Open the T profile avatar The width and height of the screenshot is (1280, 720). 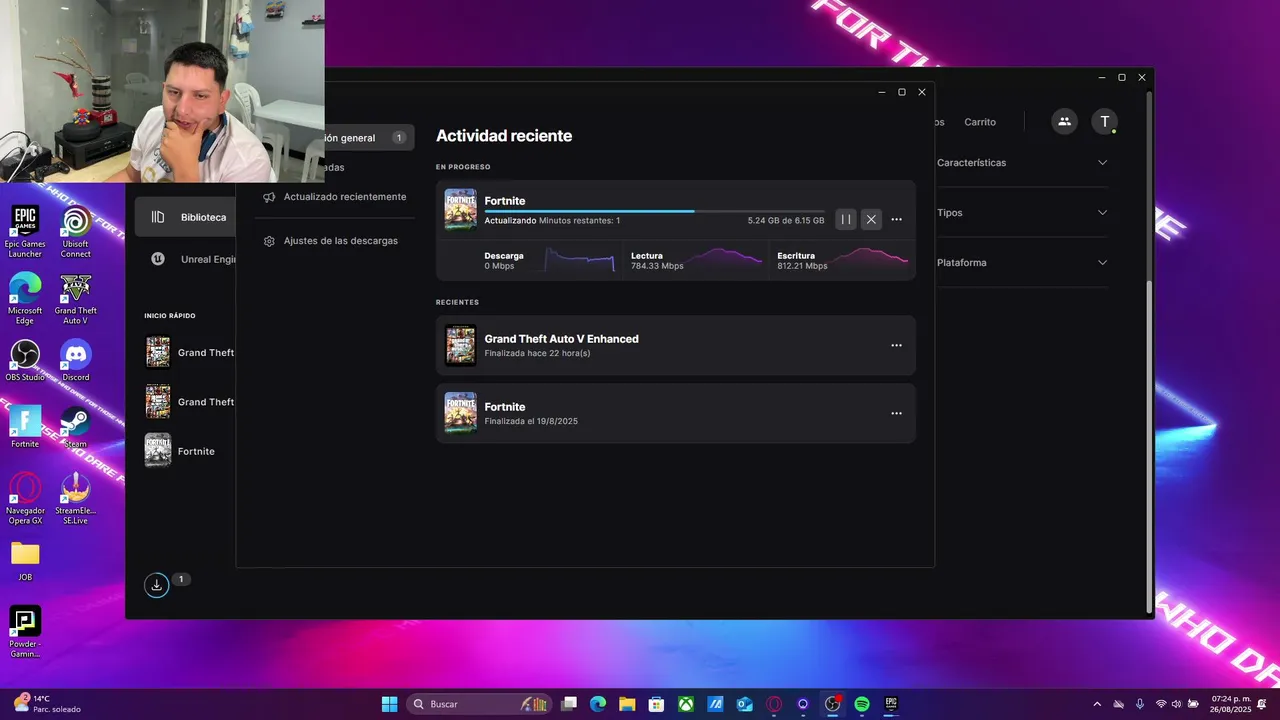[1104, 121]
